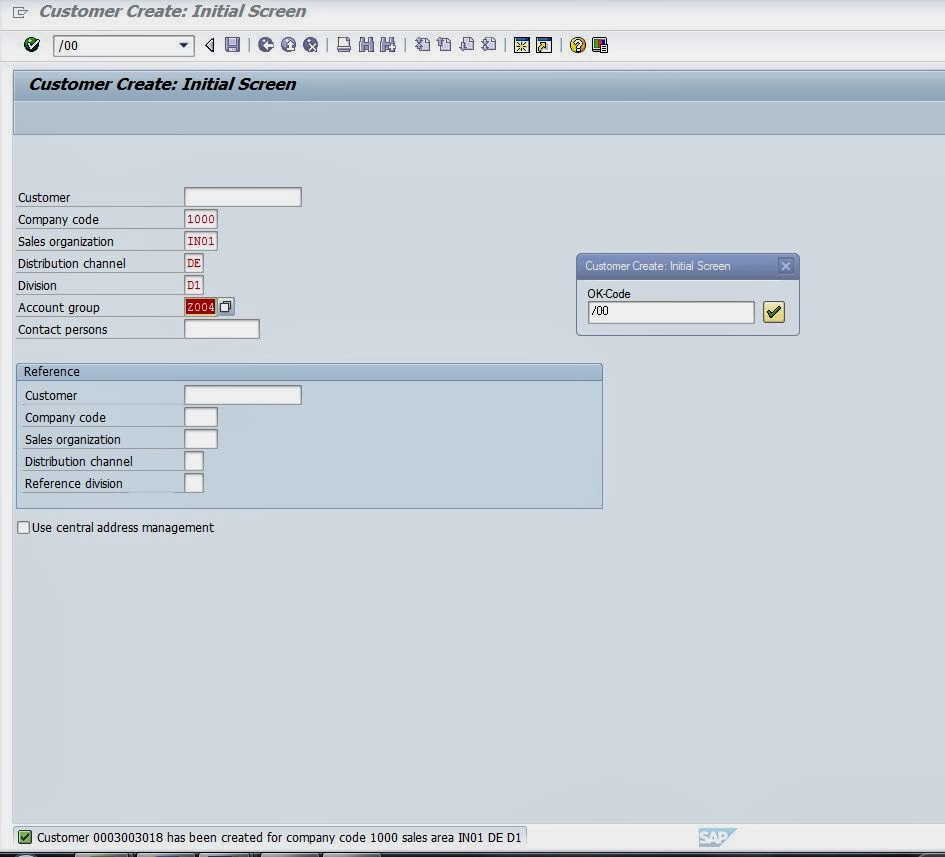This screenshot has width=945, height=857.
Task: Click the Contact persons input field
Action: (221, 329)
